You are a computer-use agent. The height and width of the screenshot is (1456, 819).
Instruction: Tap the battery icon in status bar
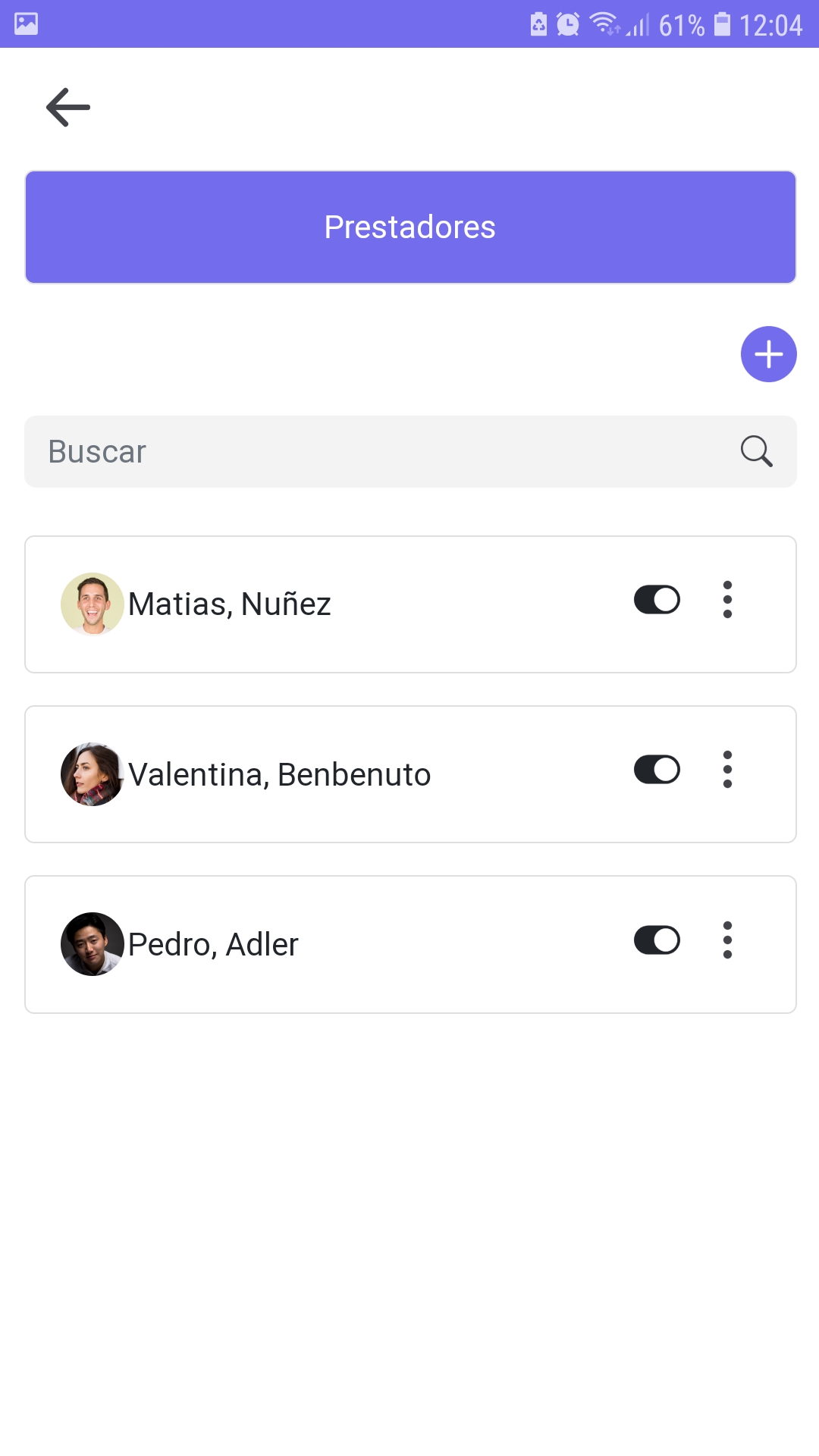pyautogui.click(x=723, y=24)
